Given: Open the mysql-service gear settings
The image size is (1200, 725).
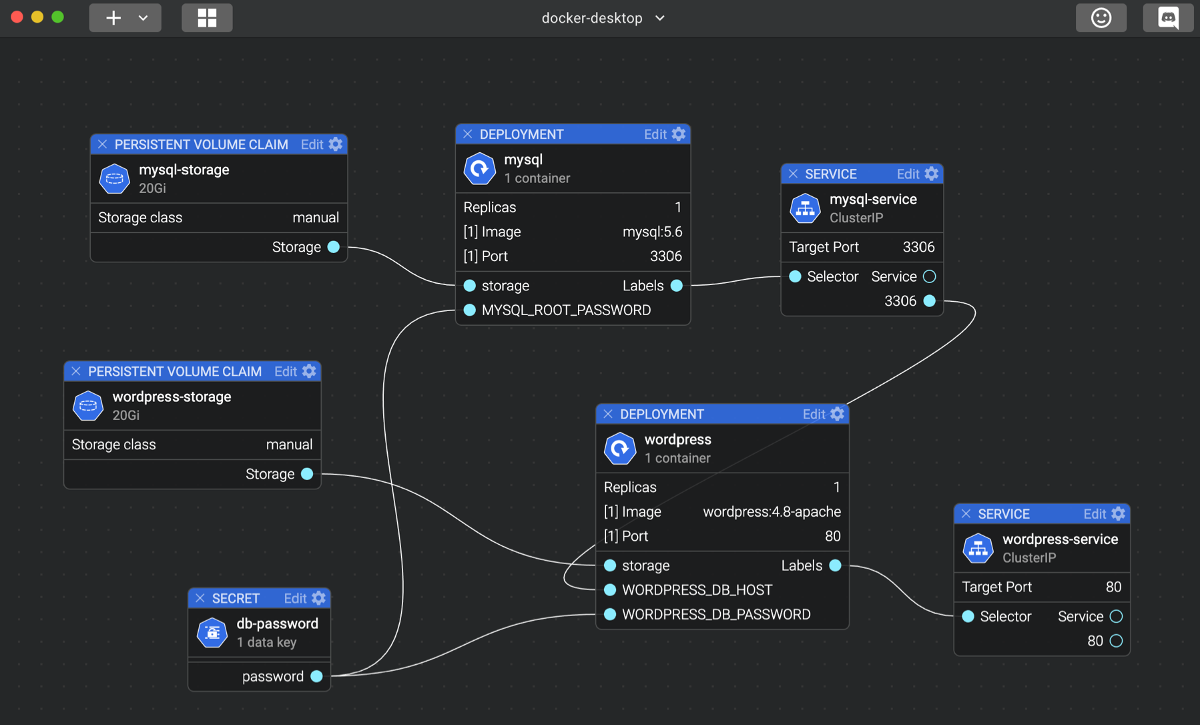Looking at the screenshot, I should tap(932, 175).
